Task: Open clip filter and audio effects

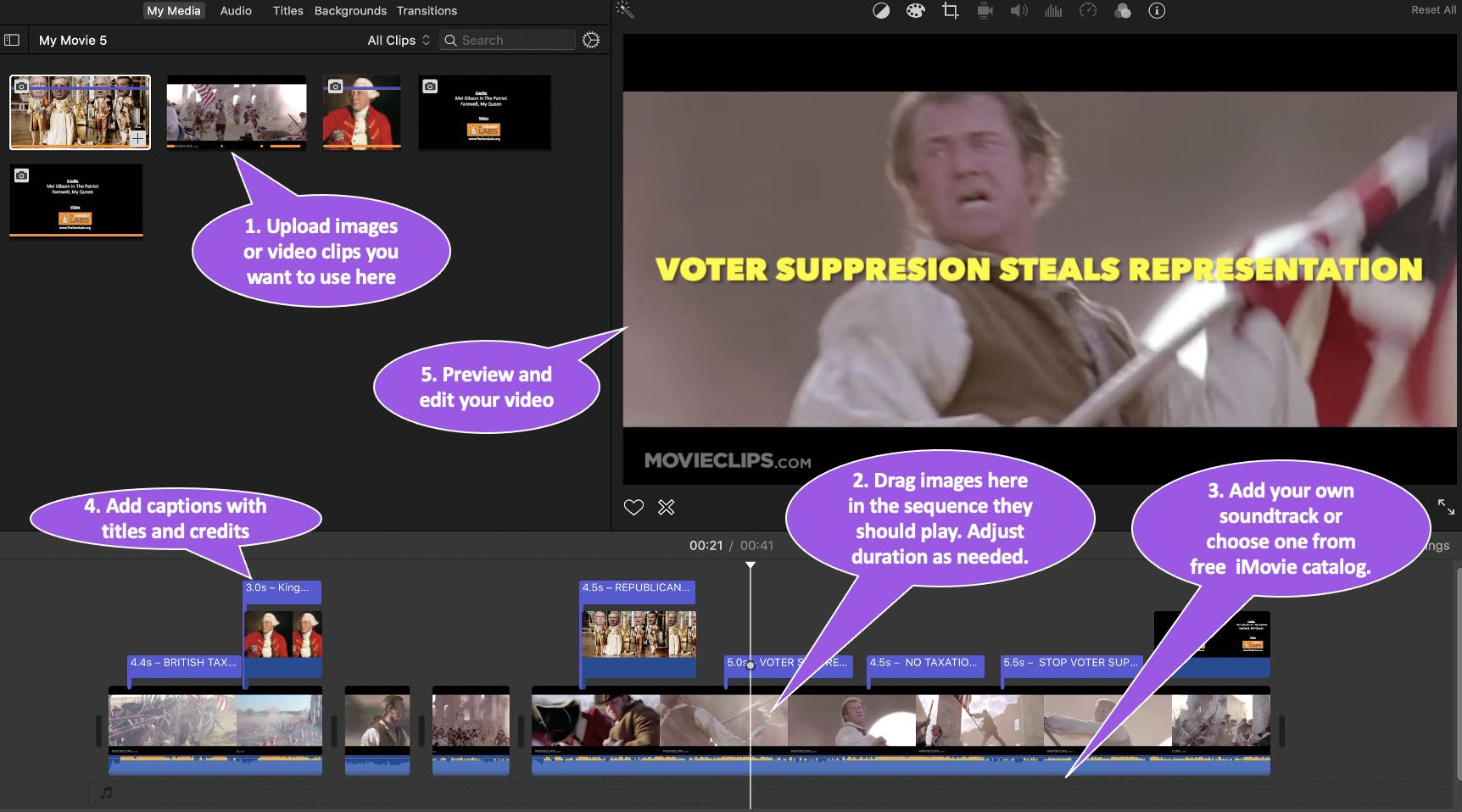Action: point(1123,11)
